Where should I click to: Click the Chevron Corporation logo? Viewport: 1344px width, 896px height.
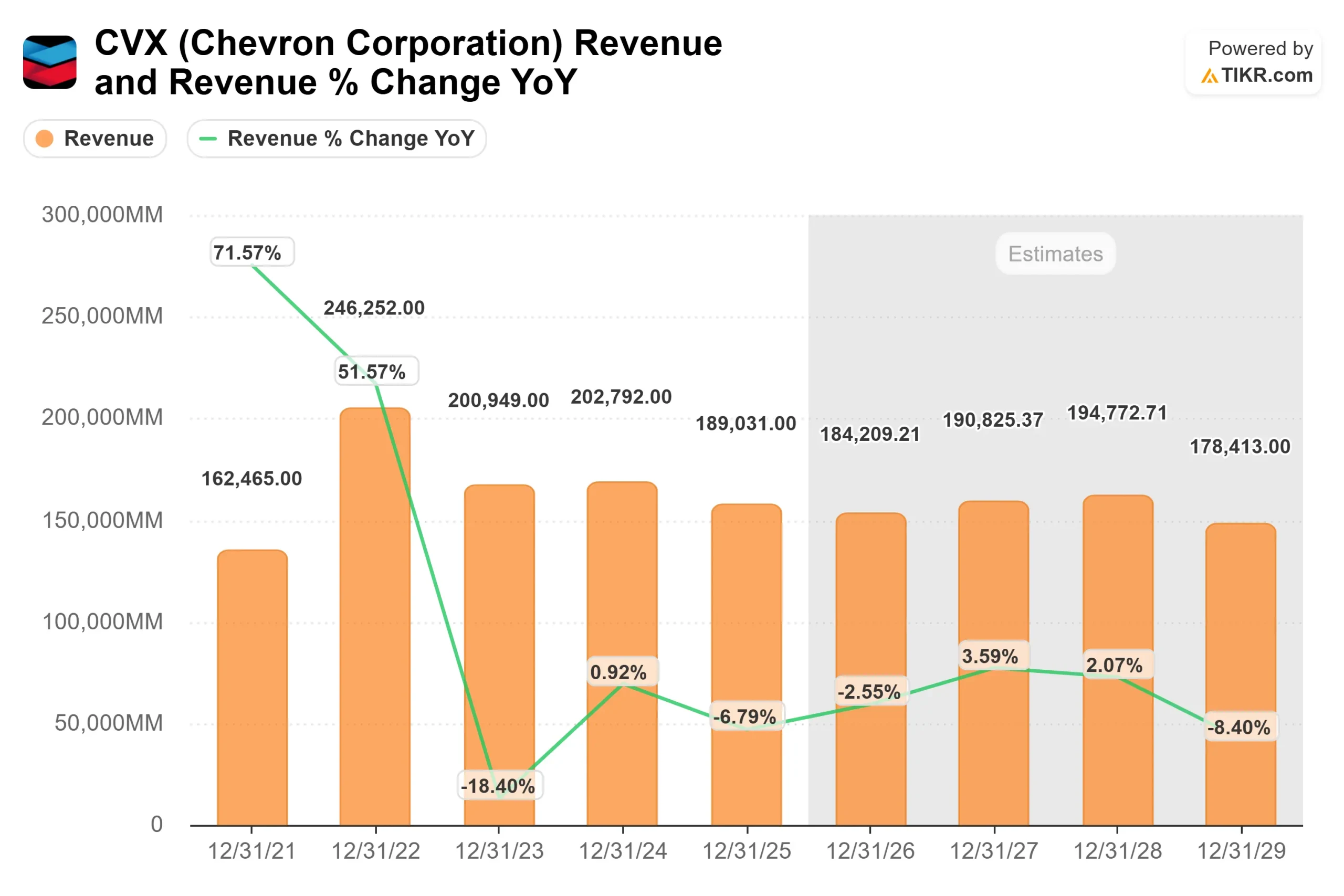[x=50, y=62]
